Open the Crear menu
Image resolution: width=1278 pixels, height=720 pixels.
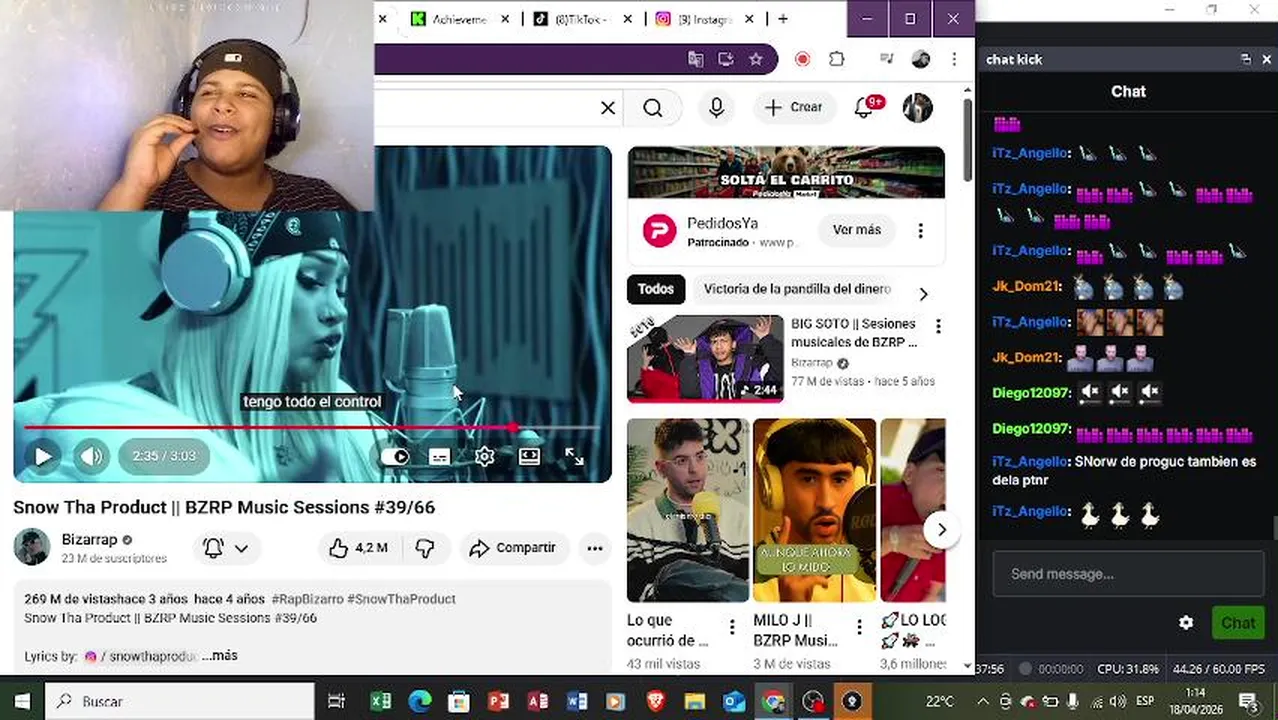(x=794, y=108)
